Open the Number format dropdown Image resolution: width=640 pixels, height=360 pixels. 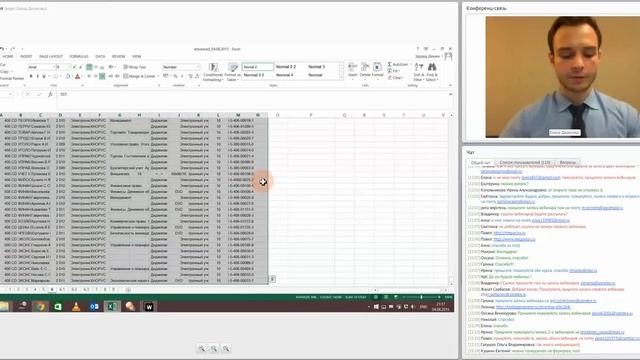[198, 67]
